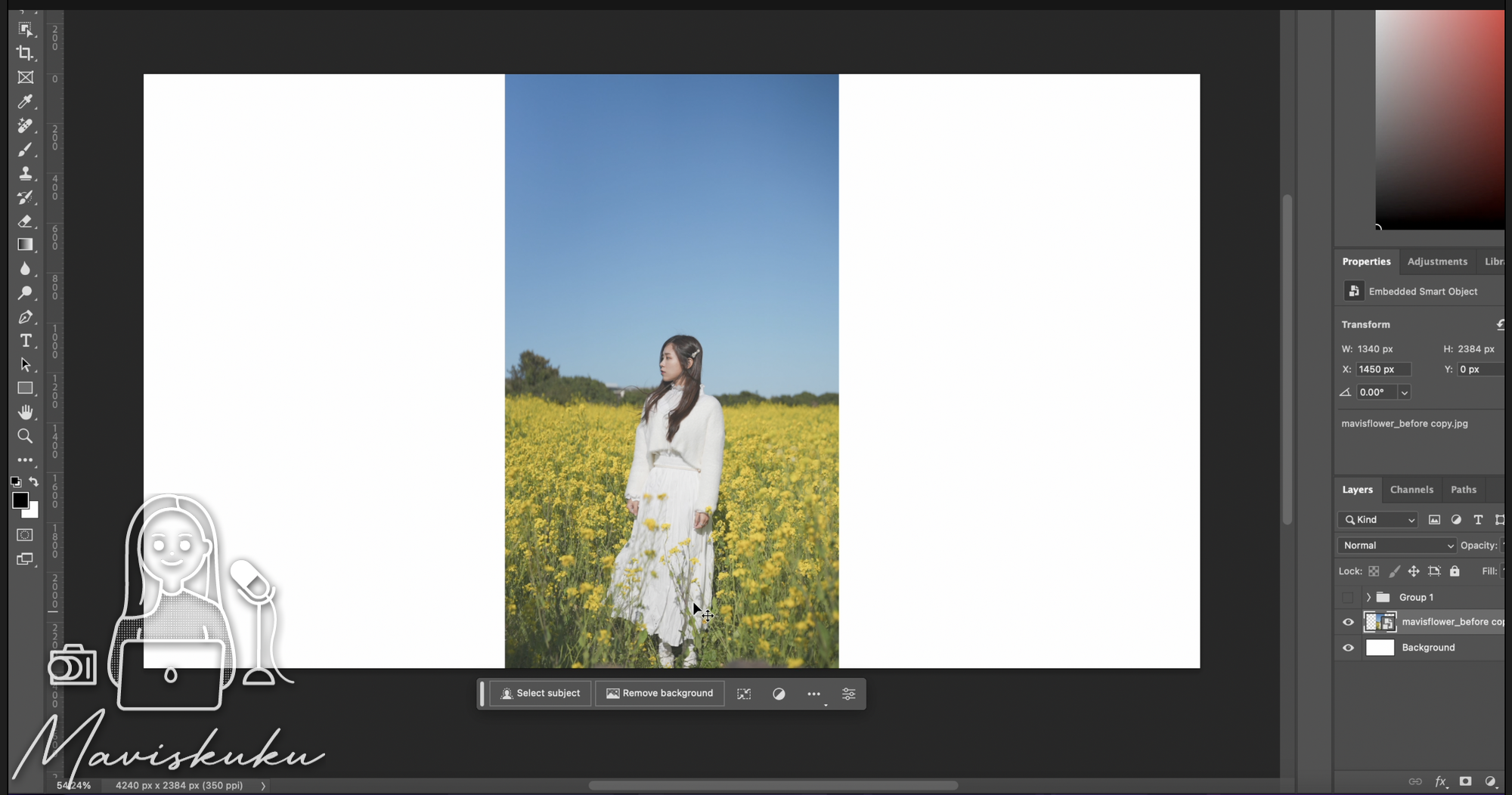Click the Remove background button
This screenshot has width=1512, height=795.
[x=660, y=694]
